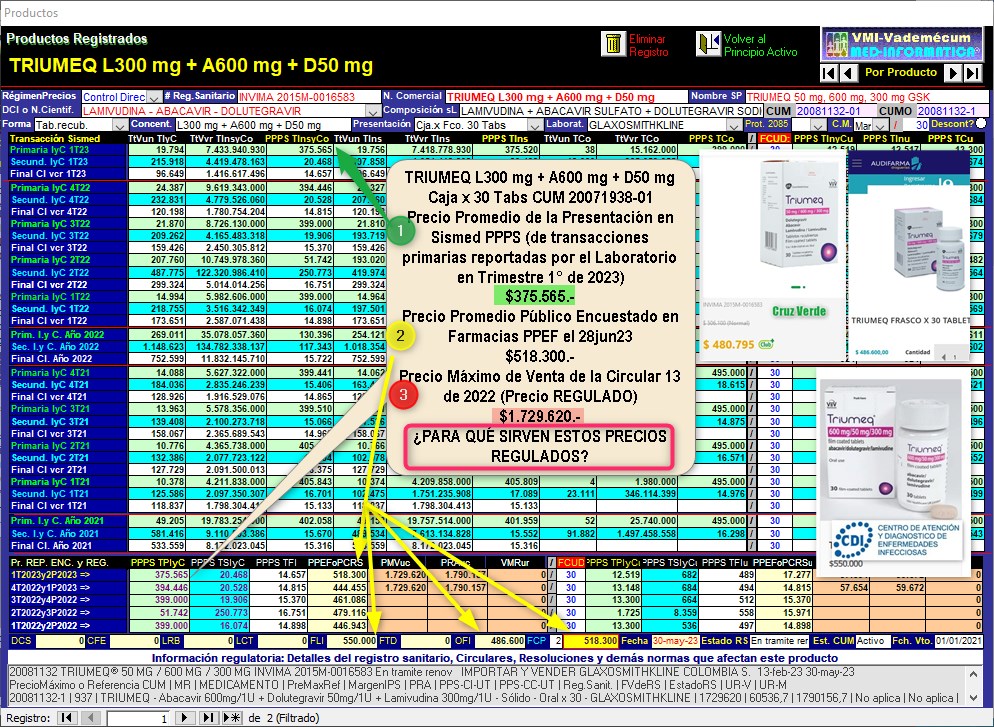
Task: Expand the Presentación Cja.x Fco. 30 Tabs dropdown
Action: click(x=534, y=124)
